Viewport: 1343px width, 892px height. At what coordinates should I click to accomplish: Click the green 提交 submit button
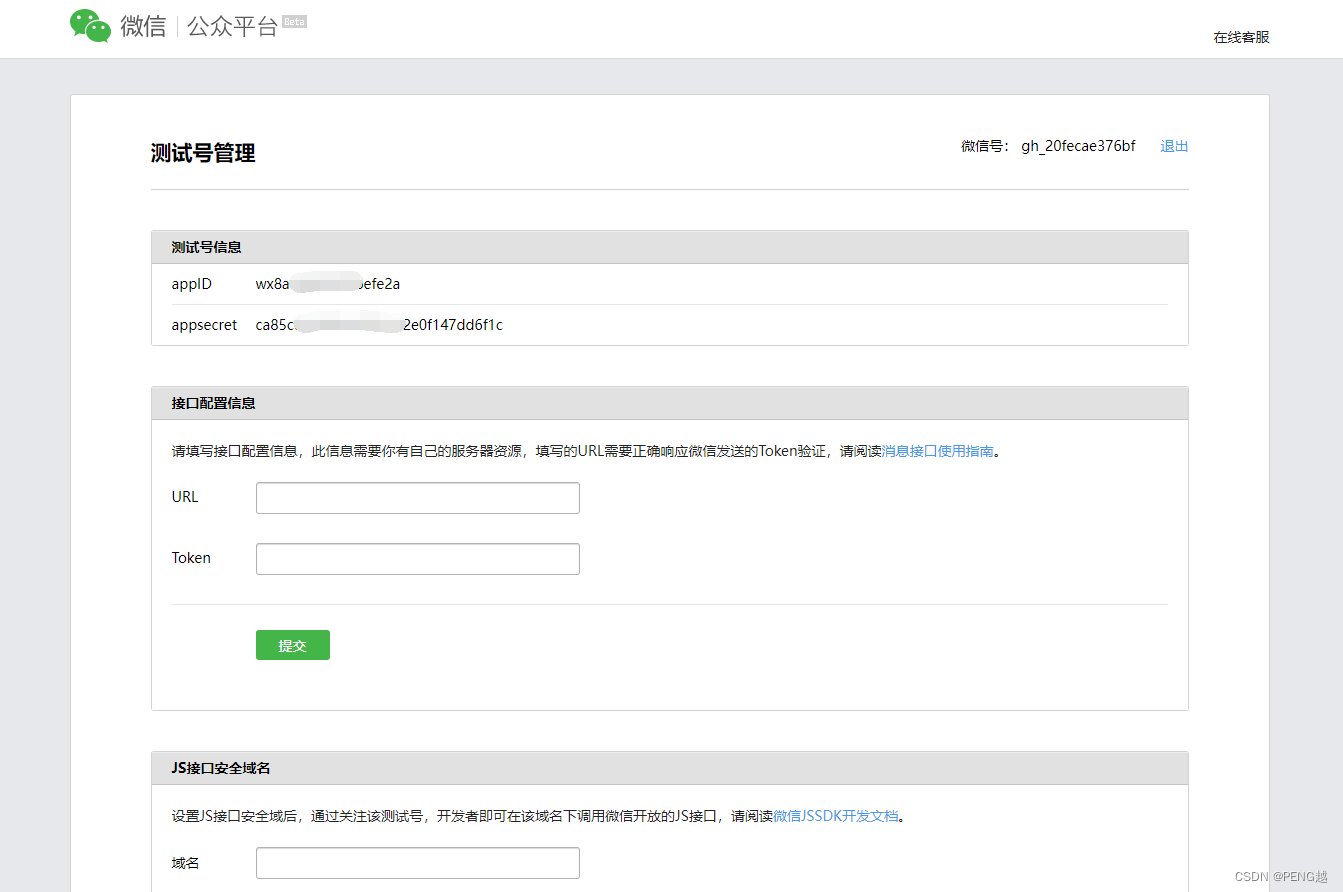point(293,645)
